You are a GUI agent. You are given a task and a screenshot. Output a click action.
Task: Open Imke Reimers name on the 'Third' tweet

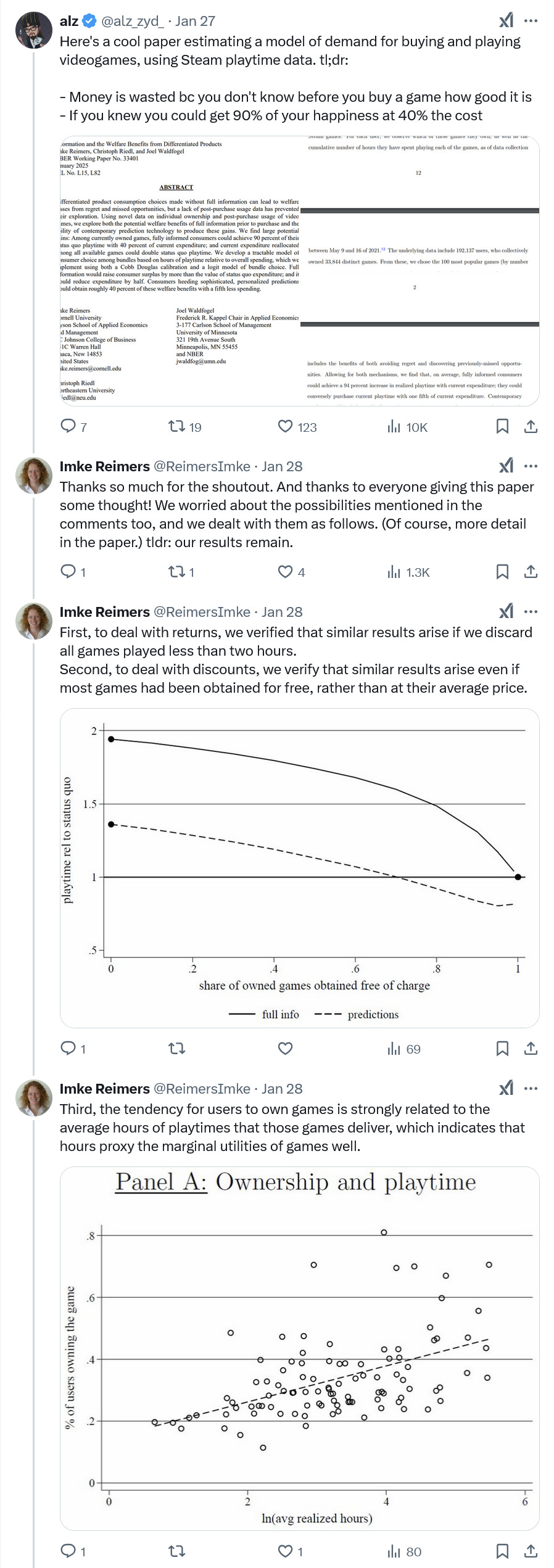[105, 1089]
